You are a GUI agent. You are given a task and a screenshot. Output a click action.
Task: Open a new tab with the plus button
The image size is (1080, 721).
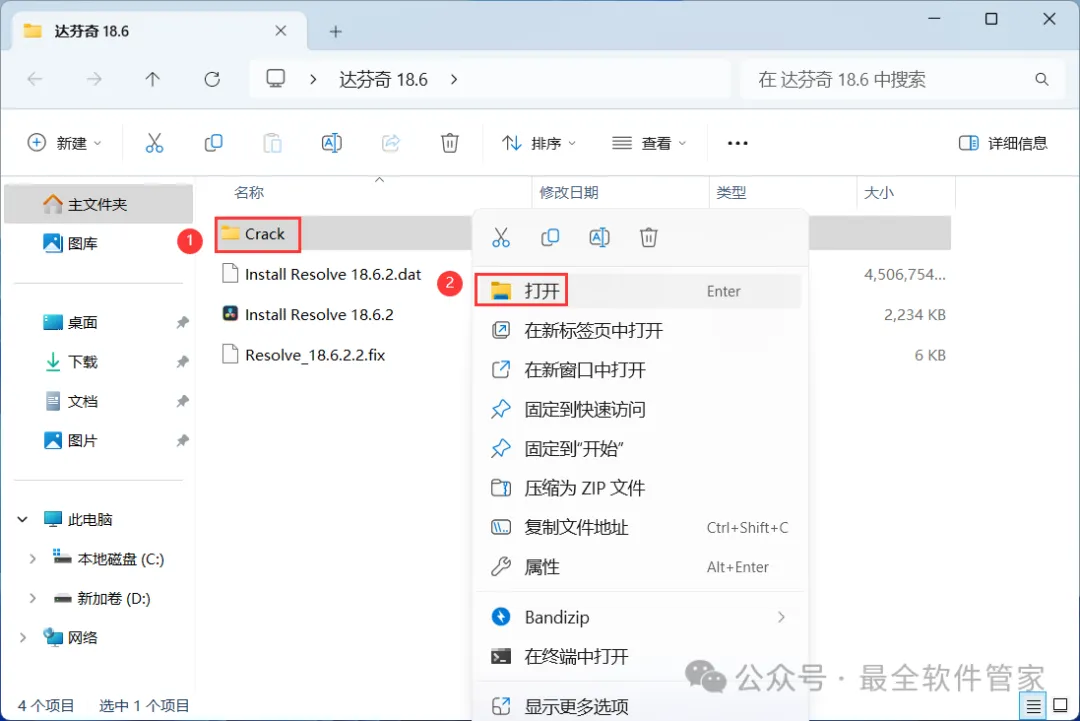point(335,32)
